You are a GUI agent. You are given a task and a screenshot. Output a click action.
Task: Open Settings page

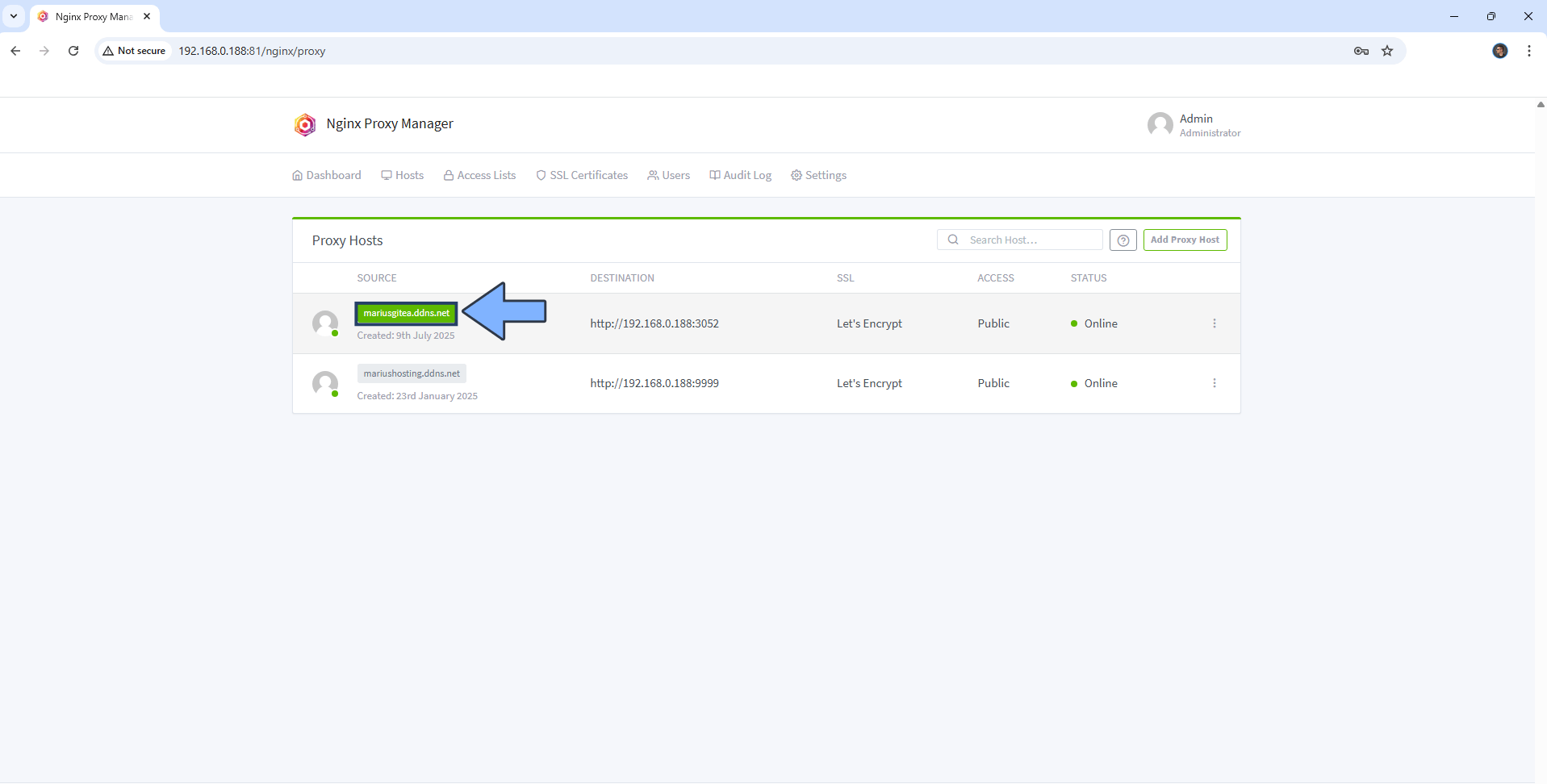click(x=819, y=175)
